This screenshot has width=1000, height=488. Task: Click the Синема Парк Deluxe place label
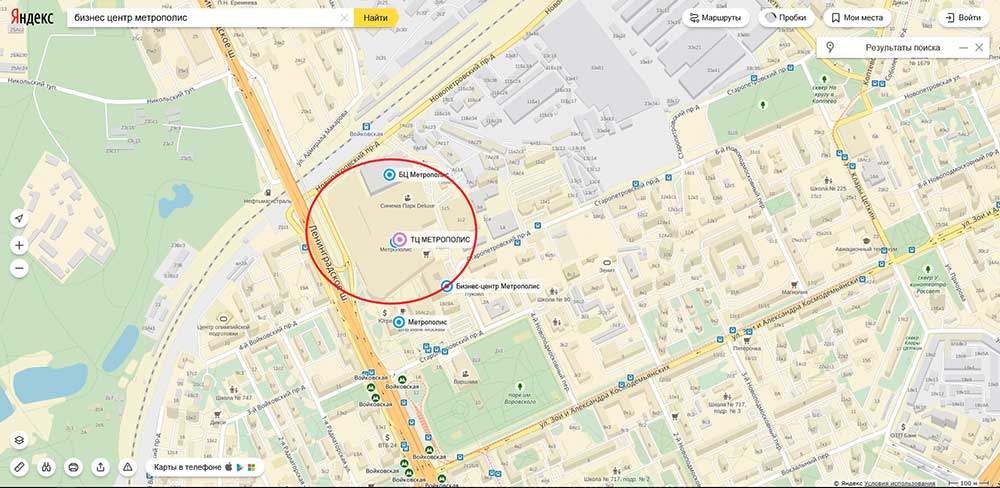tap(406, 205)
